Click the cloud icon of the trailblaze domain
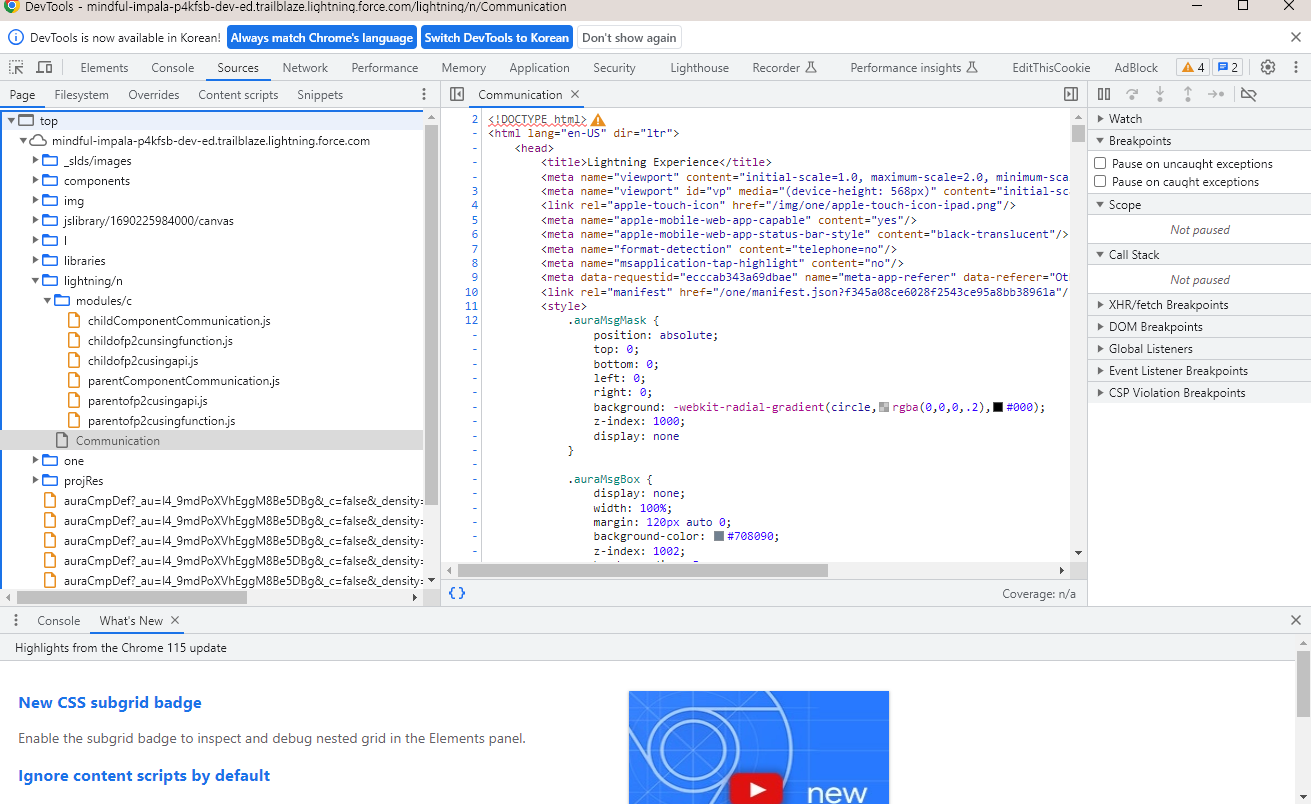 38,141
